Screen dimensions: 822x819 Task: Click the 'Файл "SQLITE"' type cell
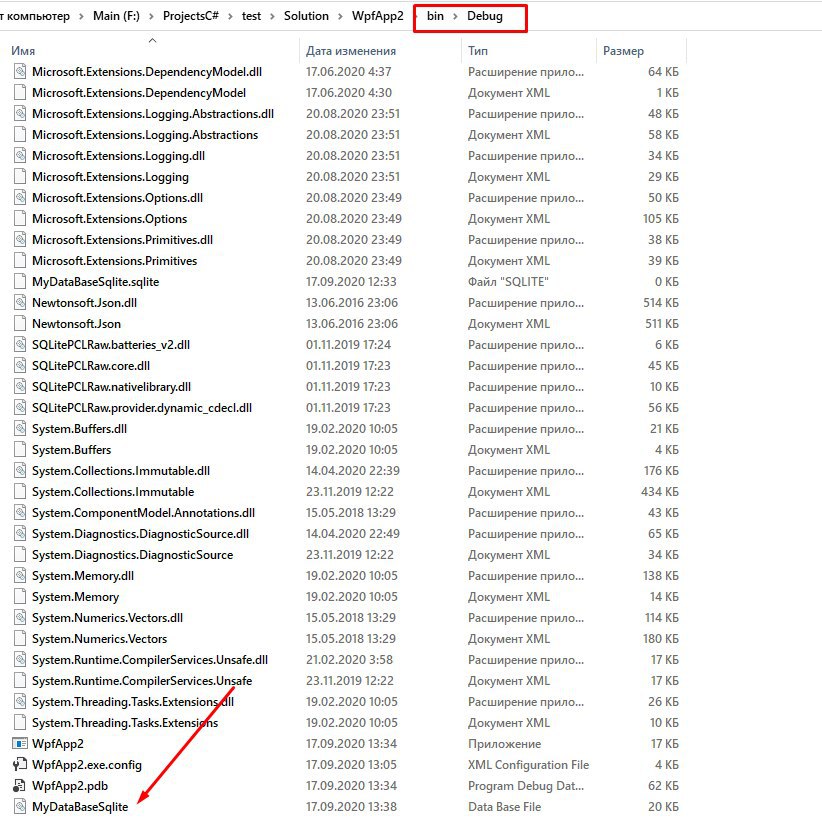tap(508, 282)
